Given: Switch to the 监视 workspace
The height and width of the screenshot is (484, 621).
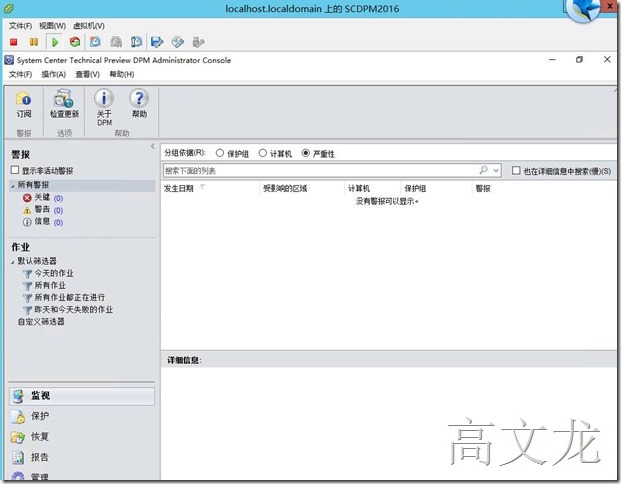Looking at the screenshot, I should click(x=82, y=396).
